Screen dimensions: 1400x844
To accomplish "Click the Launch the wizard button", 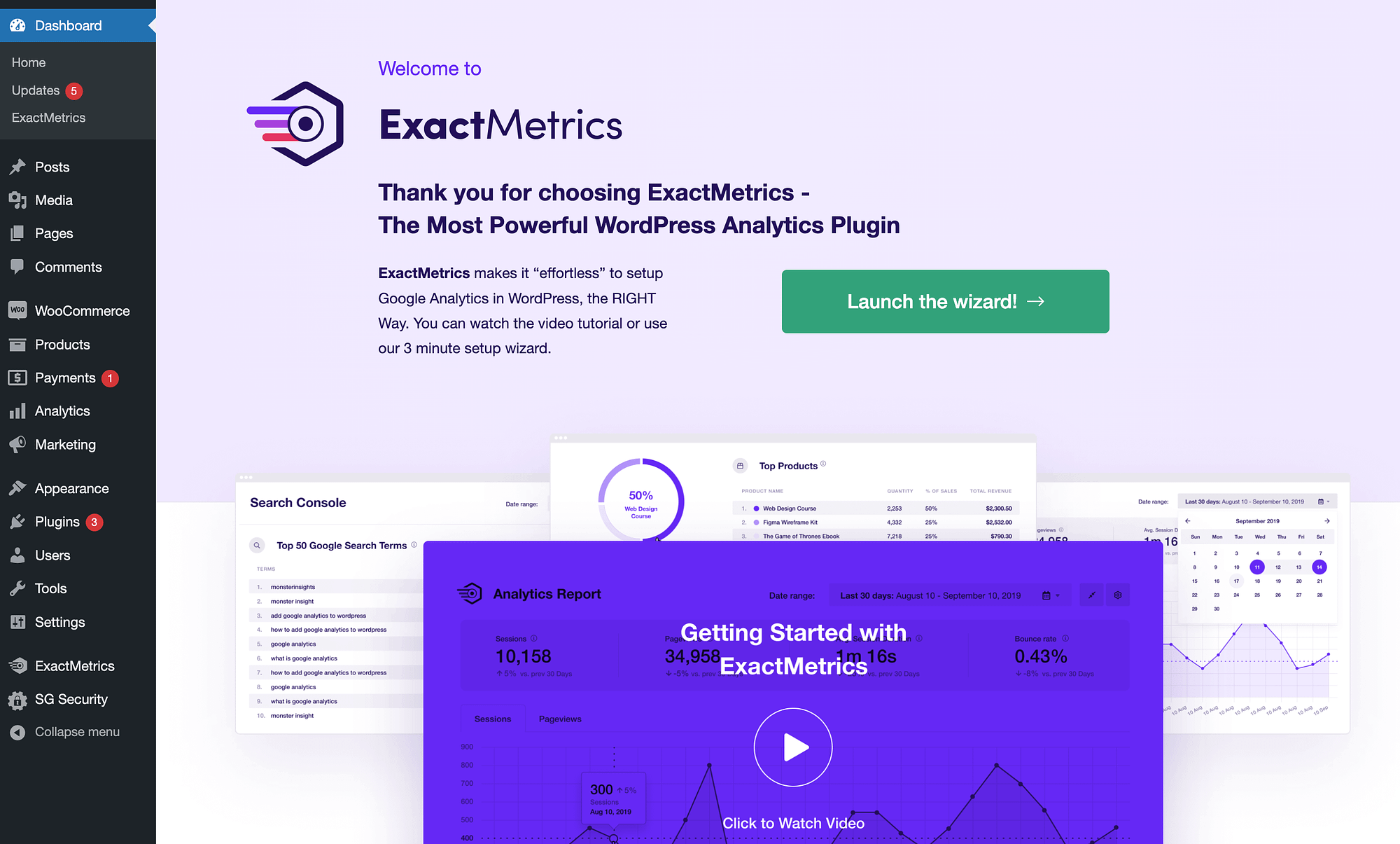I will click(945, 301).
